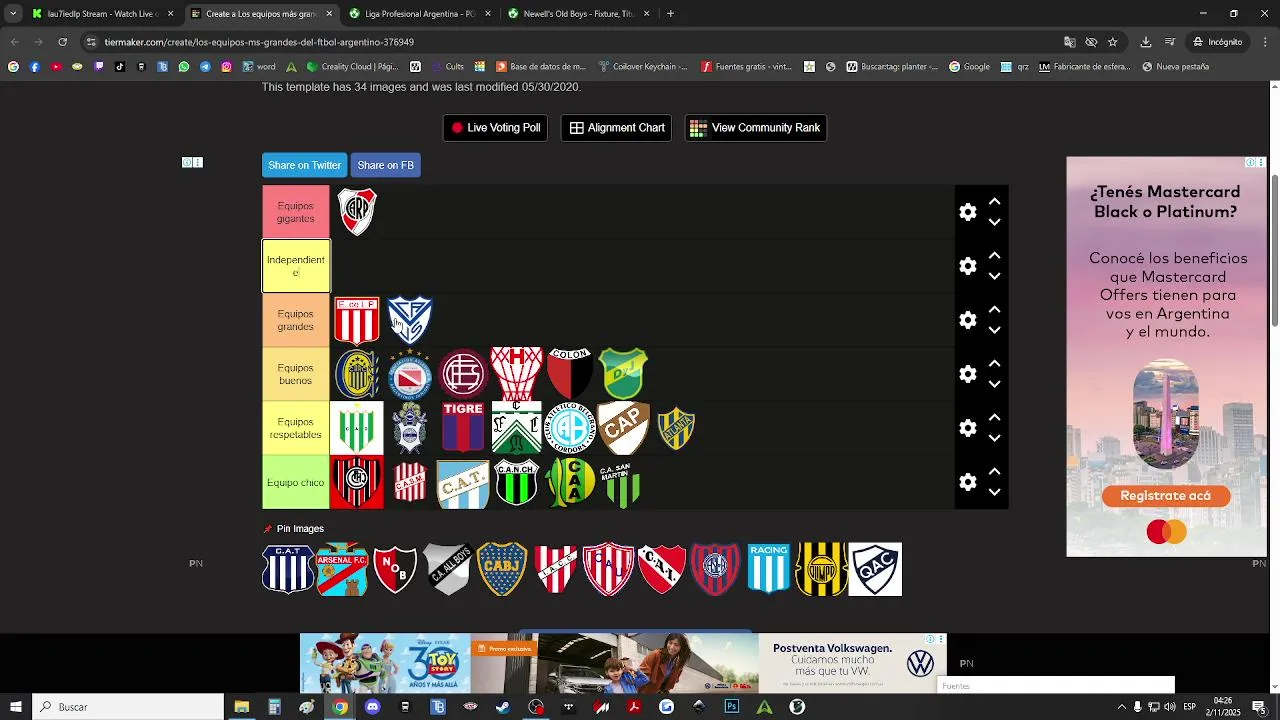Select the Vélez Sarsfield blue V crest
This screenshot has width=1280, height=720.
coord(410,319)
